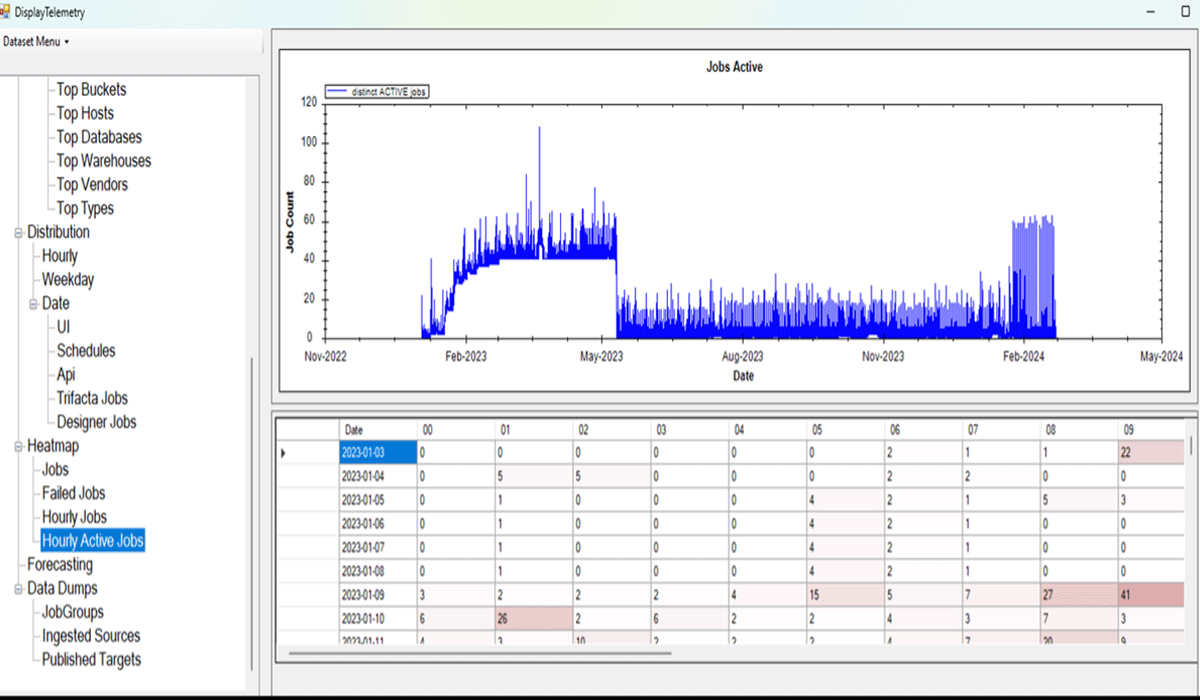Open the Dataset Menu dropdown
Screen dimensions: 1200x700
pos(36,42)
